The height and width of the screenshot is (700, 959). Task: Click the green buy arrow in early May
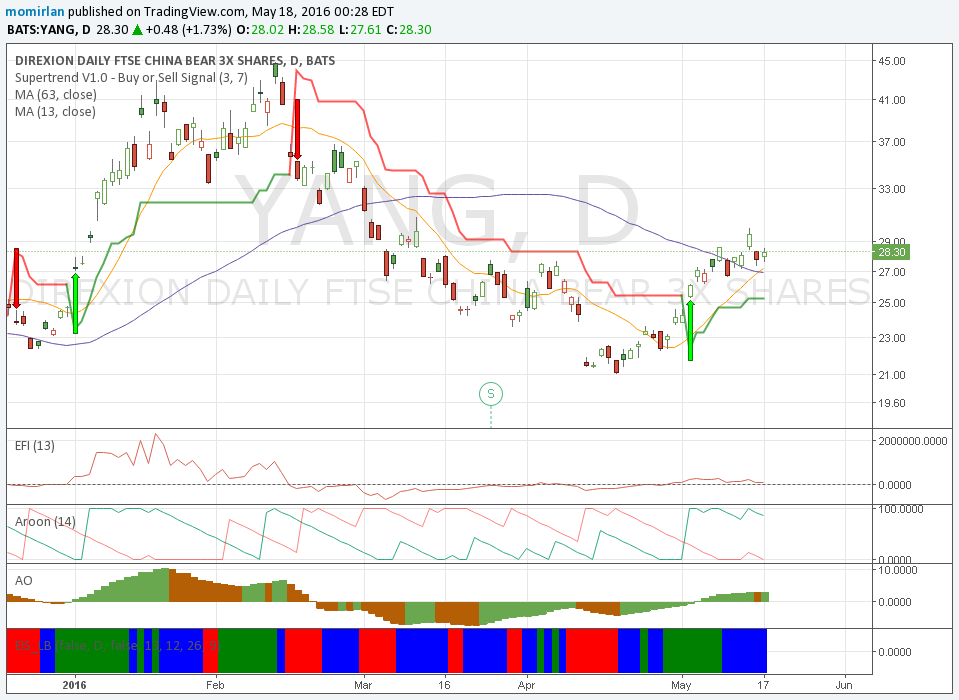click(x=691, y=330)
